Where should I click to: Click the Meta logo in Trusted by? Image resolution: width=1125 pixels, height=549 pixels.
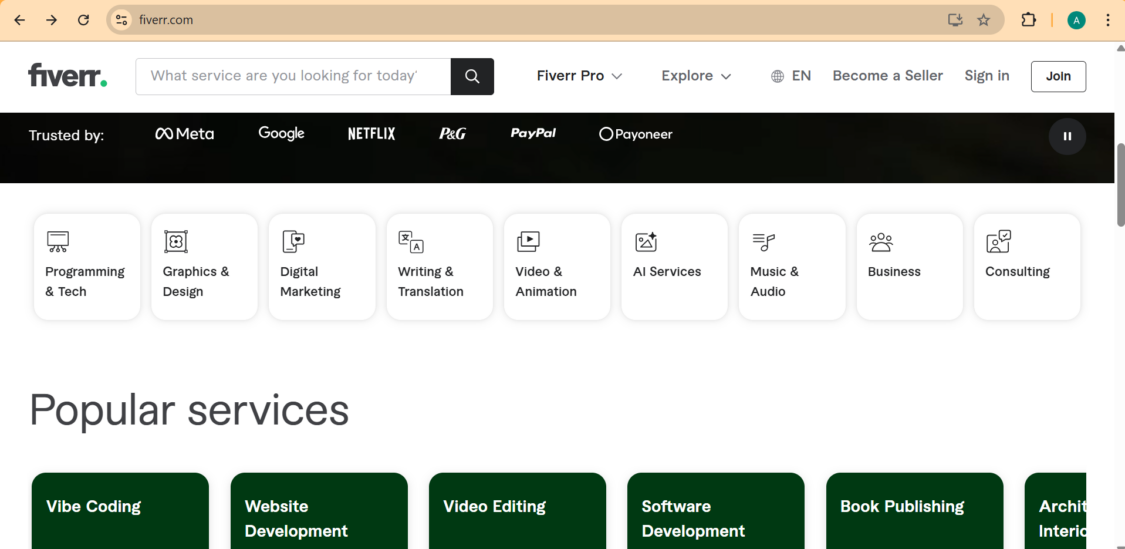pos(184,133)
